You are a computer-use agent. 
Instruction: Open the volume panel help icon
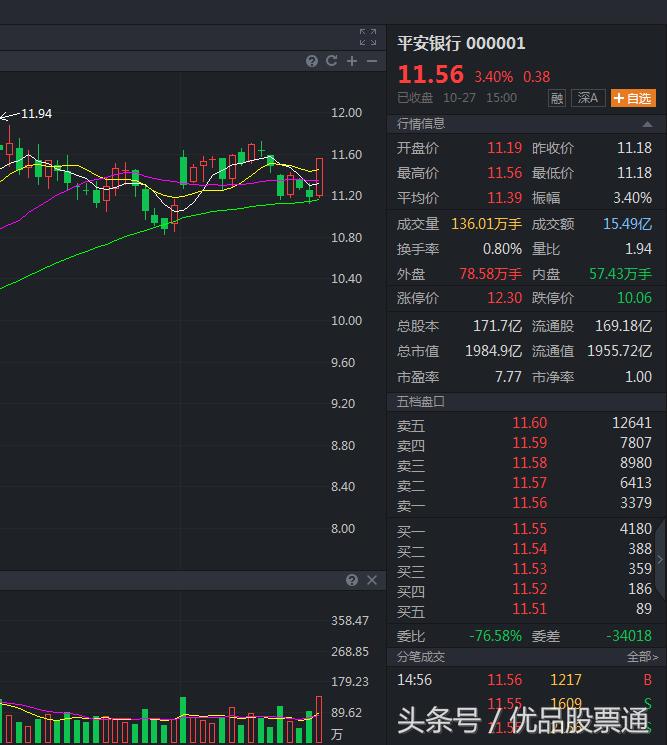(352, 580)
